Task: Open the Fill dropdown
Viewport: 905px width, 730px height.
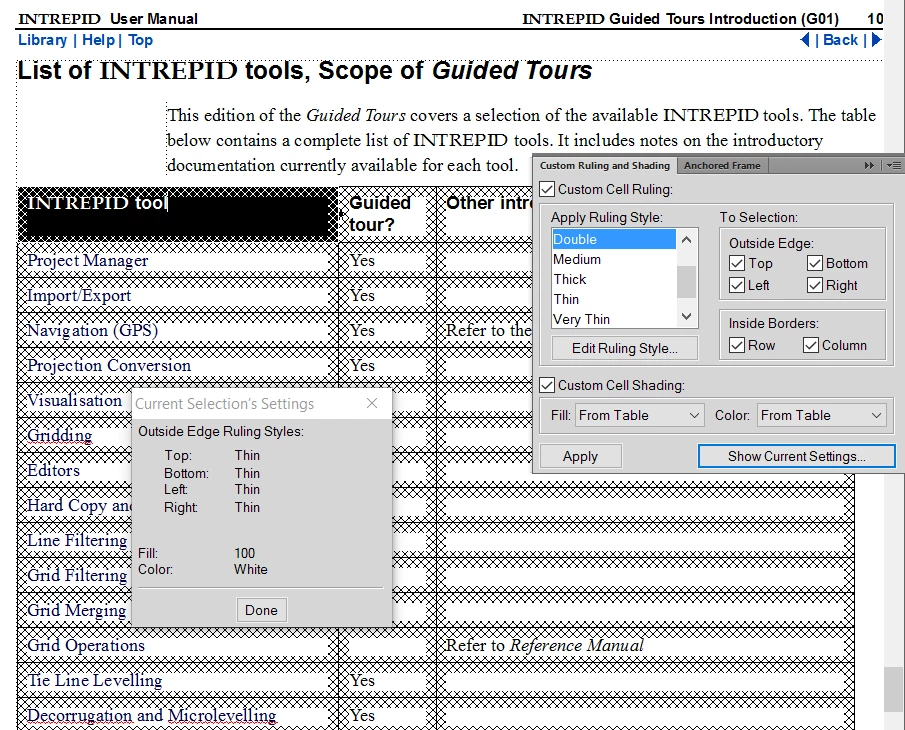Action: click(640, 415)
